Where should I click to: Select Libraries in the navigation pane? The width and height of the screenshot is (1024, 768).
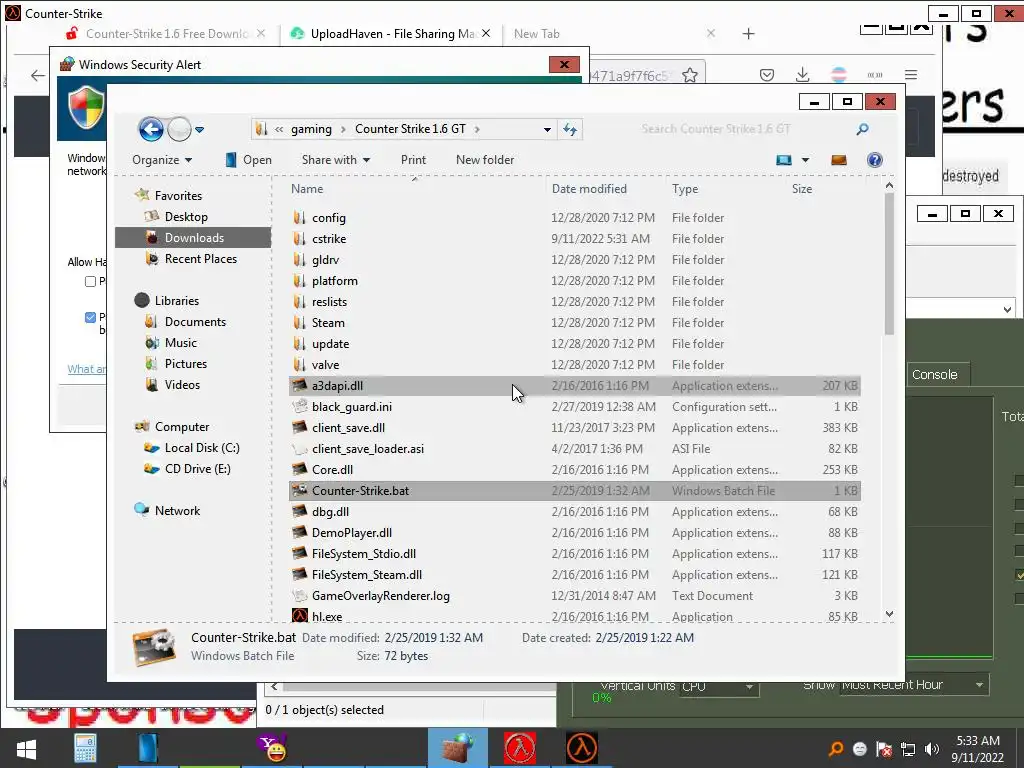click(x=176, y=300)
